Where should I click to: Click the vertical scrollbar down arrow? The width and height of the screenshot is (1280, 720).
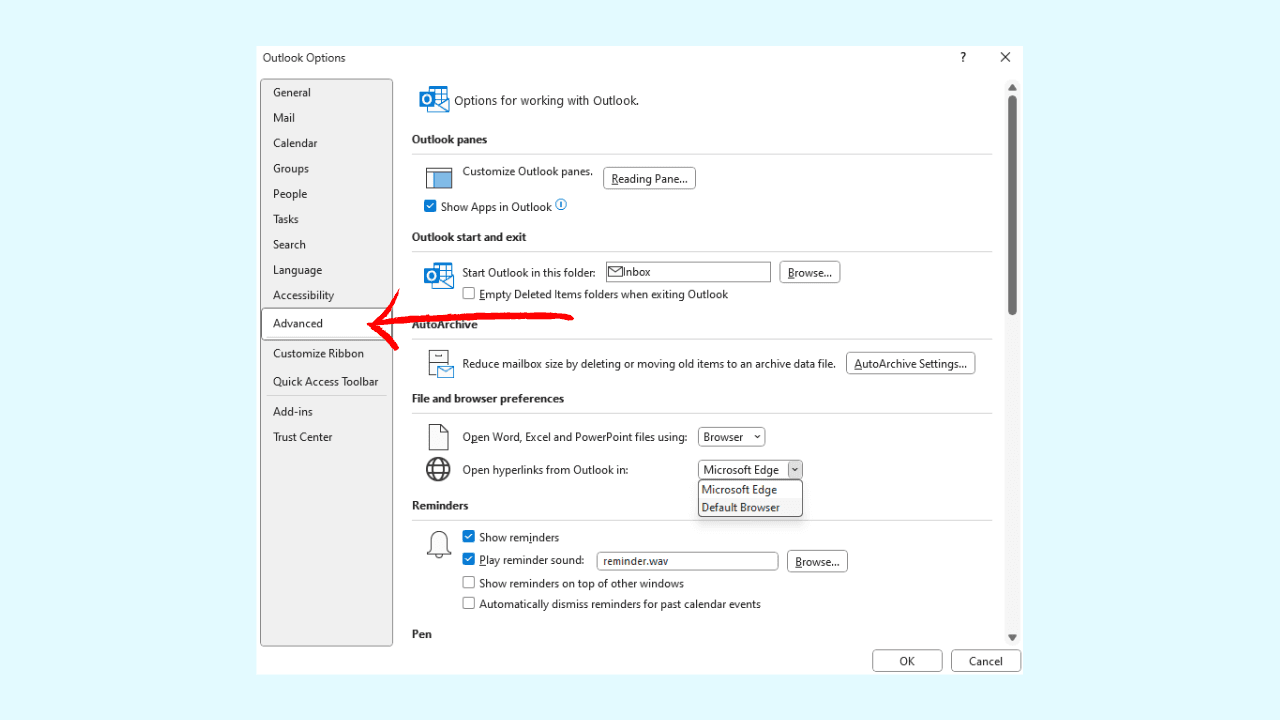(x=1012, y=637)
